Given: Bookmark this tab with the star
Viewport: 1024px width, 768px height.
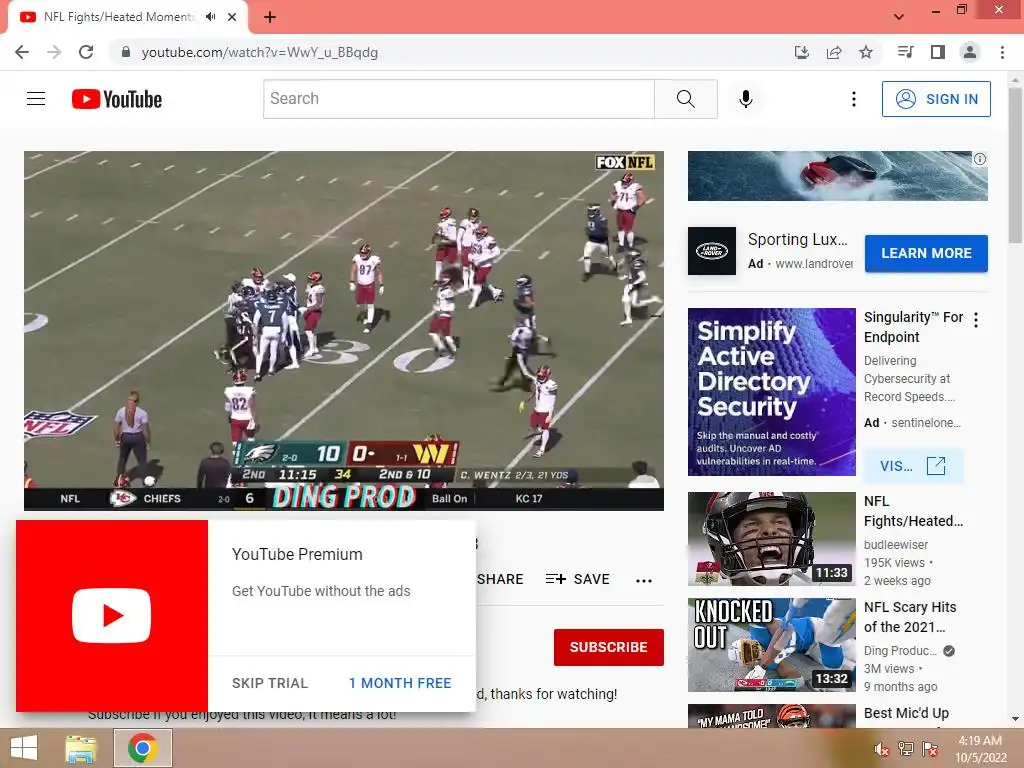Looking at the screenshot, I should (x=866, y=52).
